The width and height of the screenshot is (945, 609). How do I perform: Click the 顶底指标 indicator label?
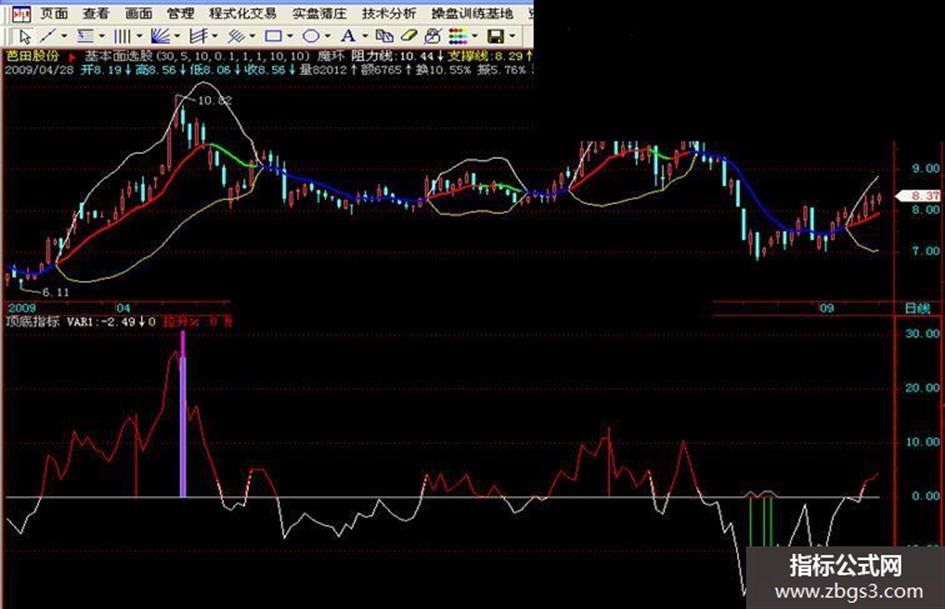(33, 321)
